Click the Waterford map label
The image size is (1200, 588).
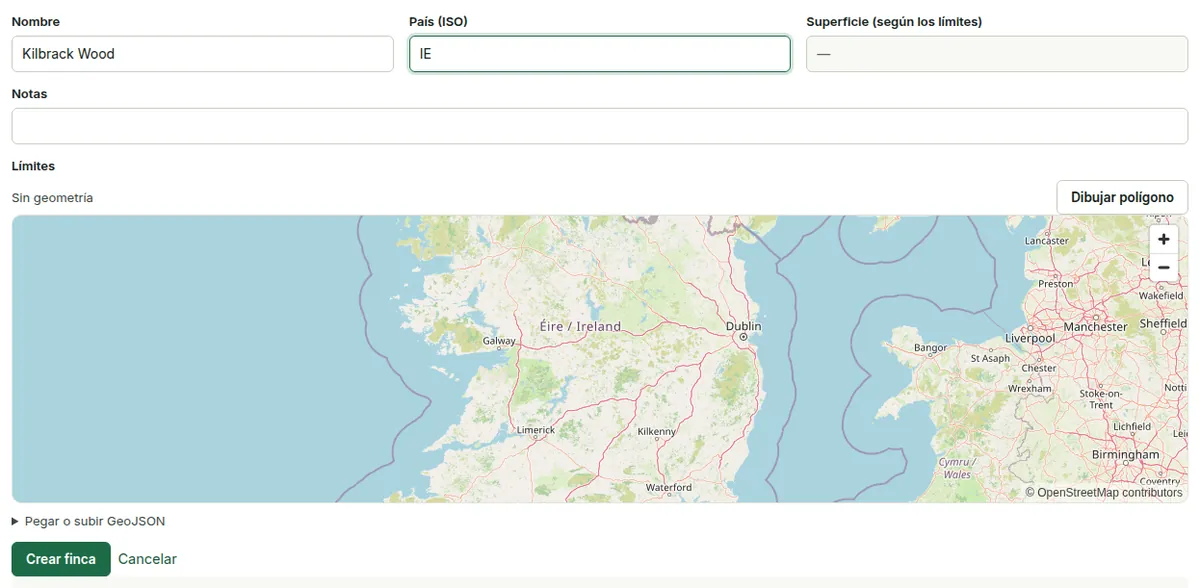(669, 487)
